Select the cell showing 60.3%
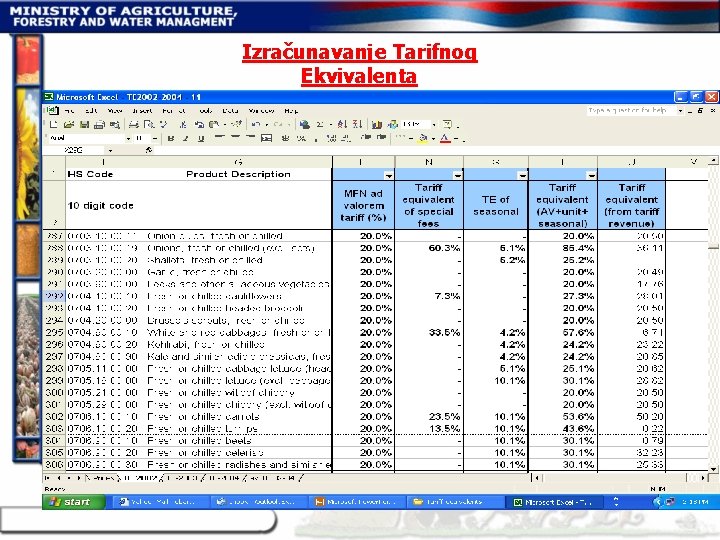The height and width of the screenshot is (540, 720). [x=429, y=248]
